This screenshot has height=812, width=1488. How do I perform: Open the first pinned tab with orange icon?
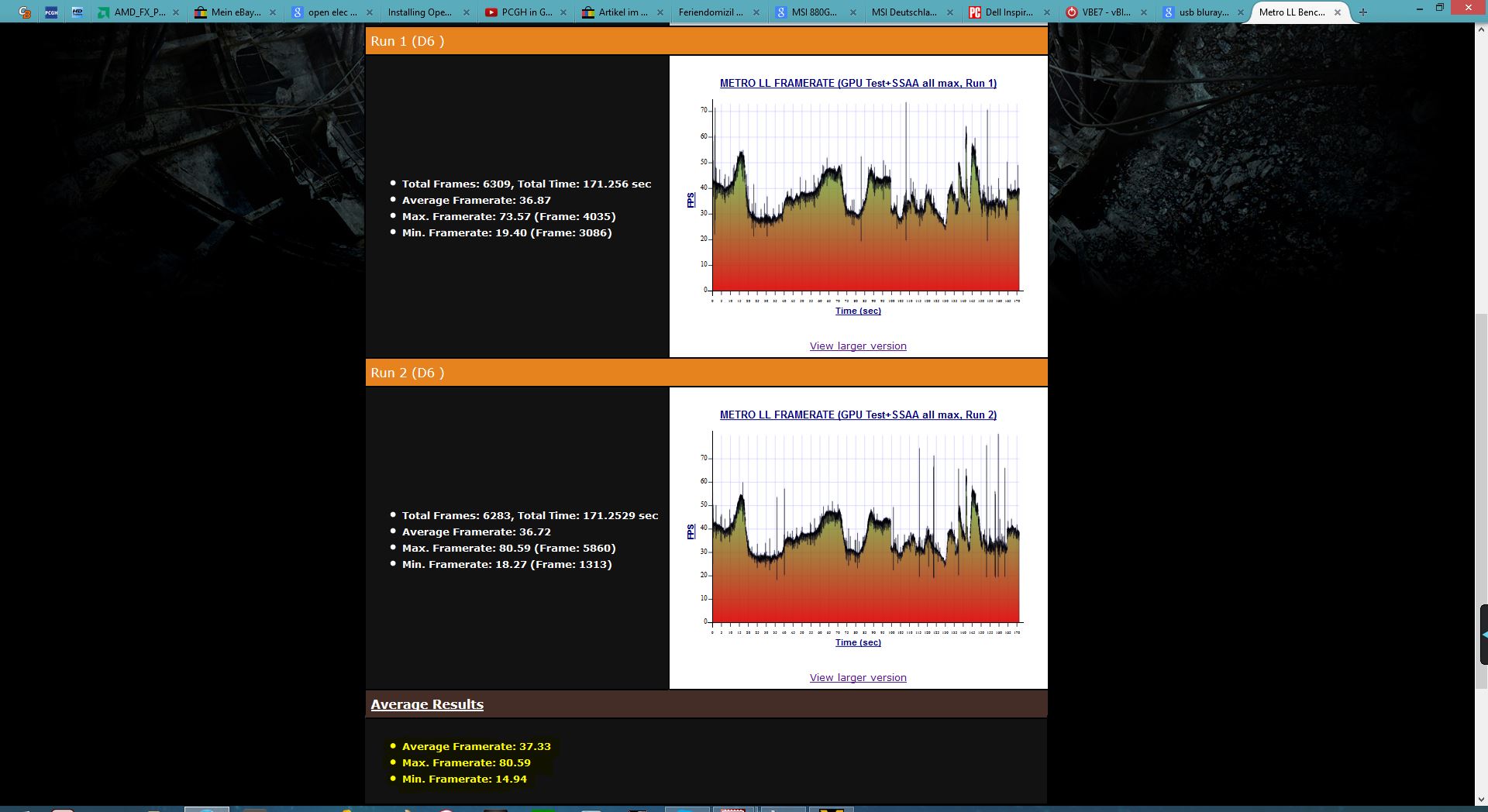(25, 12)
